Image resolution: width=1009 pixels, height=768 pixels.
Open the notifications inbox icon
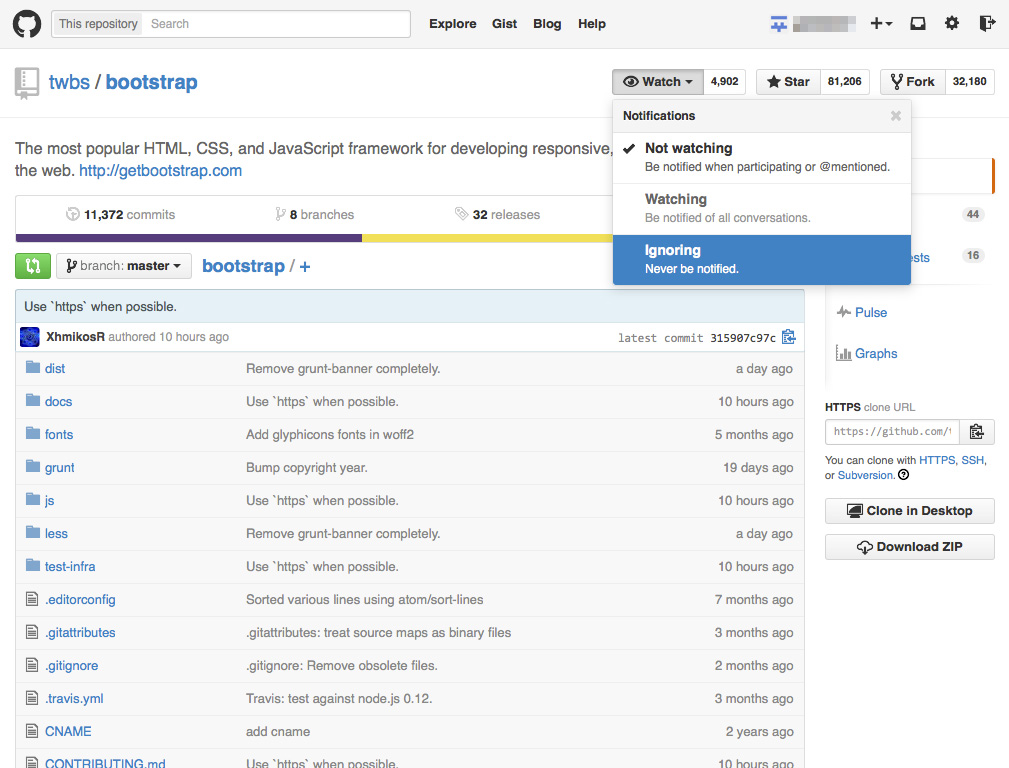click(x=917, y=24)
